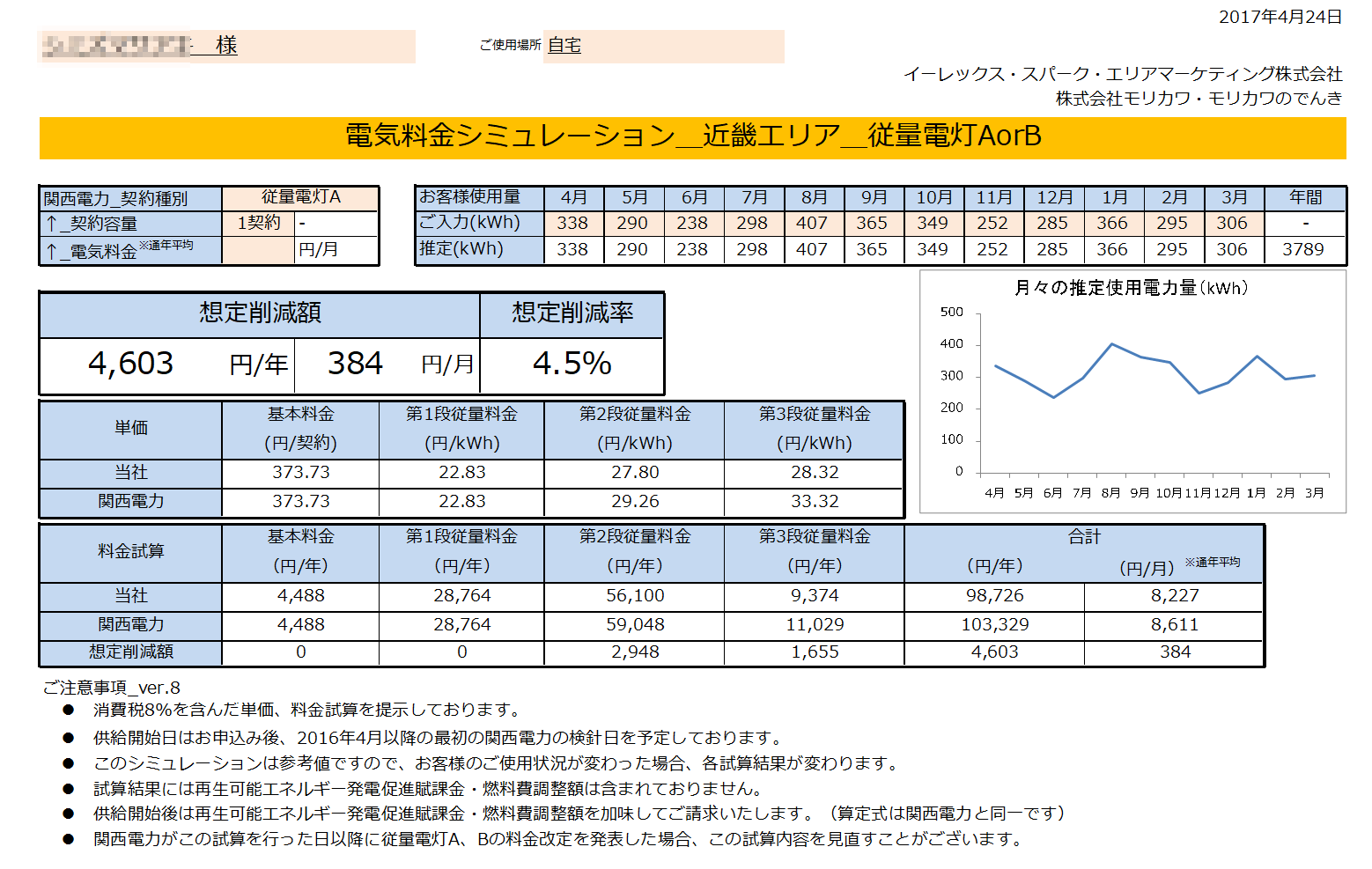Click the お客様使用量 header cell
This screenshot has height=869, width=1372.
[479, 198]
